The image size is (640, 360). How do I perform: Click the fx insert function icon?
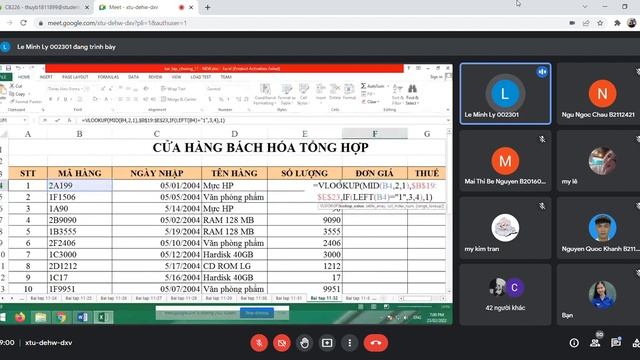[x=69, y=120]
